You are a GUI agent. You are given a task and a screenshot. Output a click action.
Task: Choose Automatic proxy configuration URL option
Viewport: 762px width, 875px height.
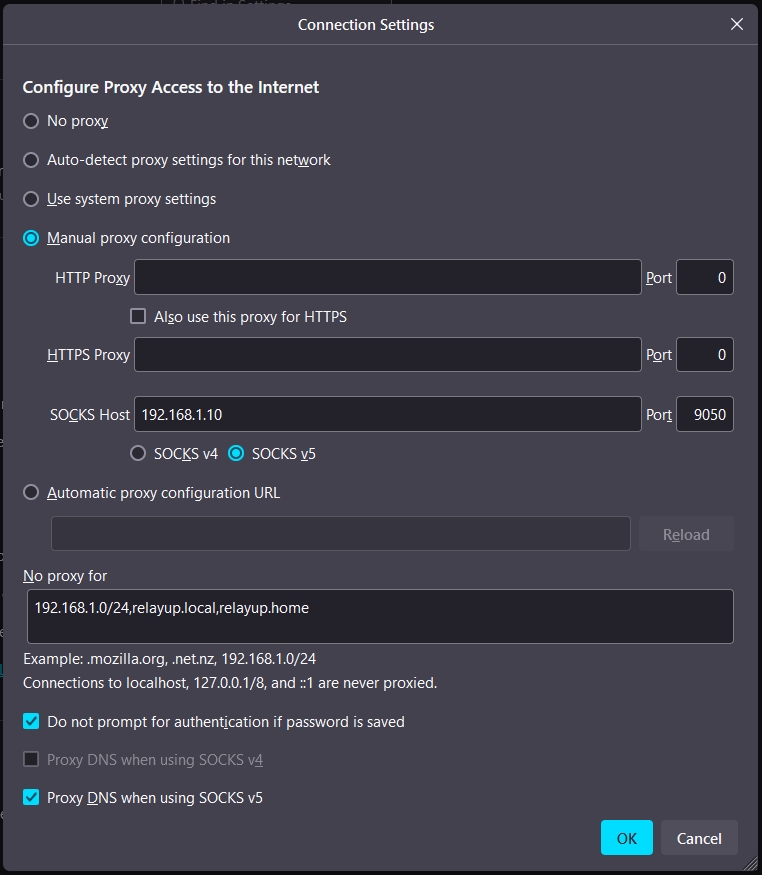pyautogui.click(x=31, y=492)
